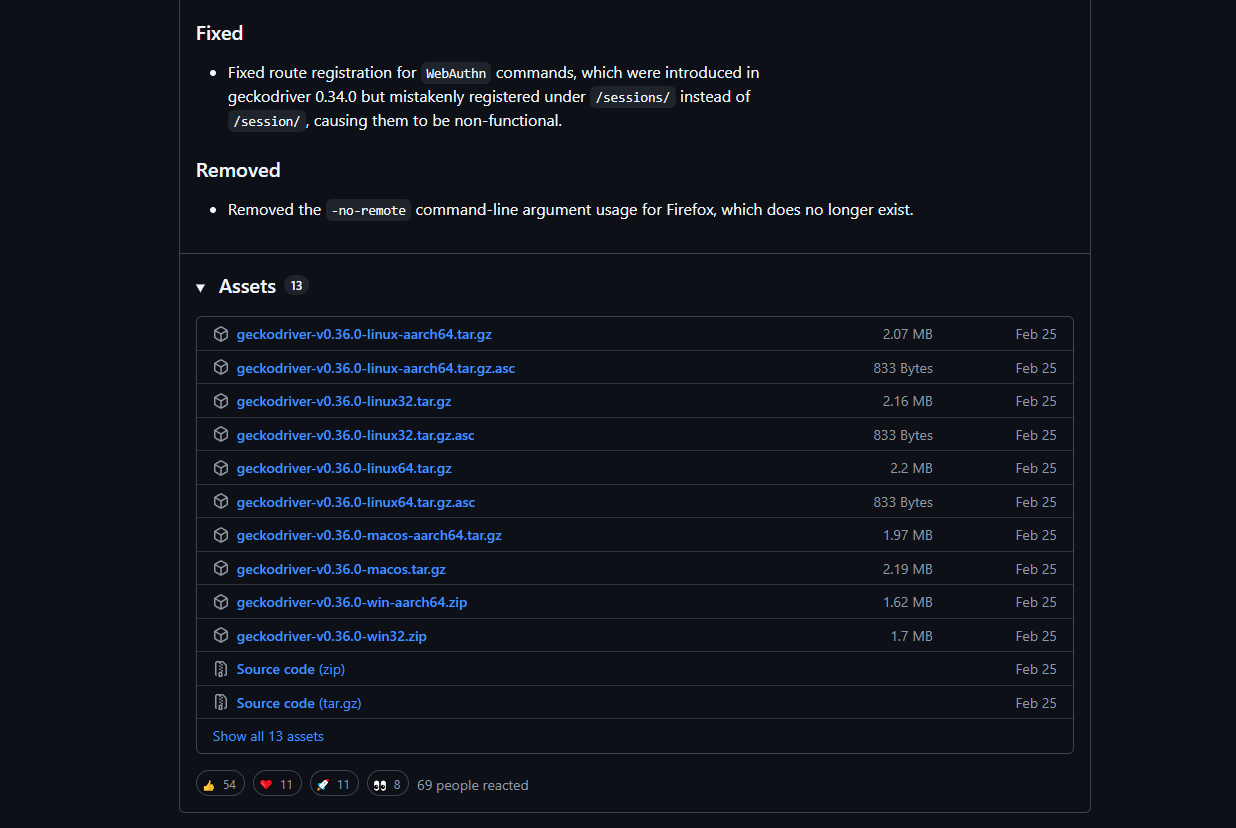The image size is (1236, 828).
Task: Click package icon beside macos-aarch64.tar.gz
Action: [221, 535]
